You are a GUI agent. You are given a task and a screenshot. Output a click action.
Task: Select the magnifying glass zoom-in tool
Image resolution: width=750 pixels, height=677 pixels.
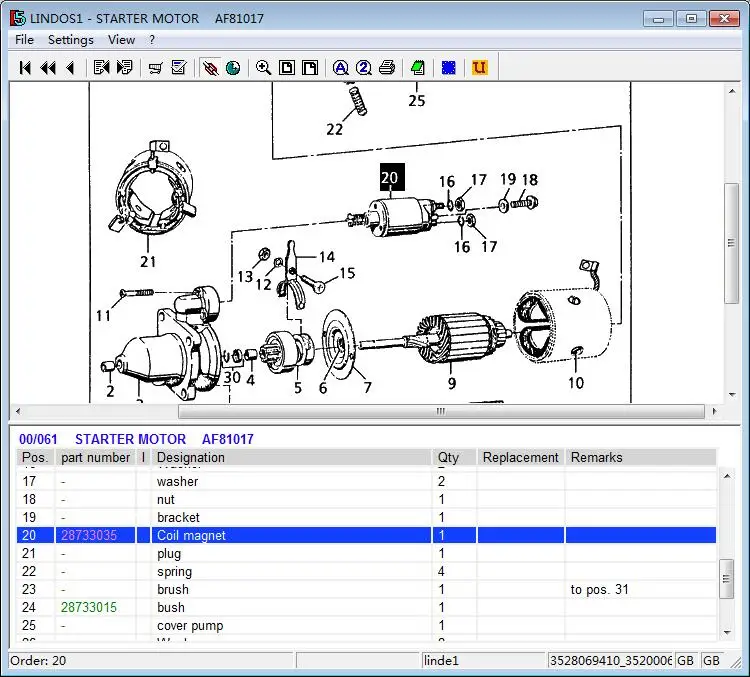(x=264, y=67)
